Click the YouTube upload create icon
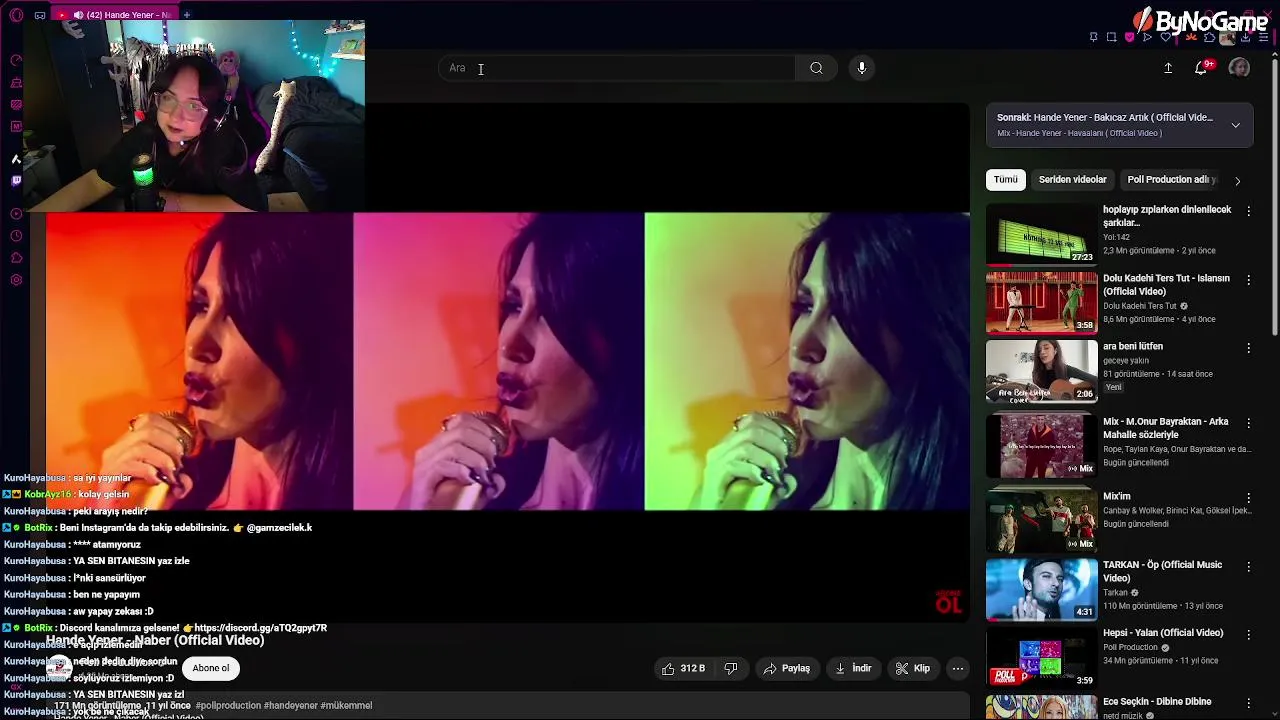The width and height of the screenshot is (1280, 720). click(1168, 68)
